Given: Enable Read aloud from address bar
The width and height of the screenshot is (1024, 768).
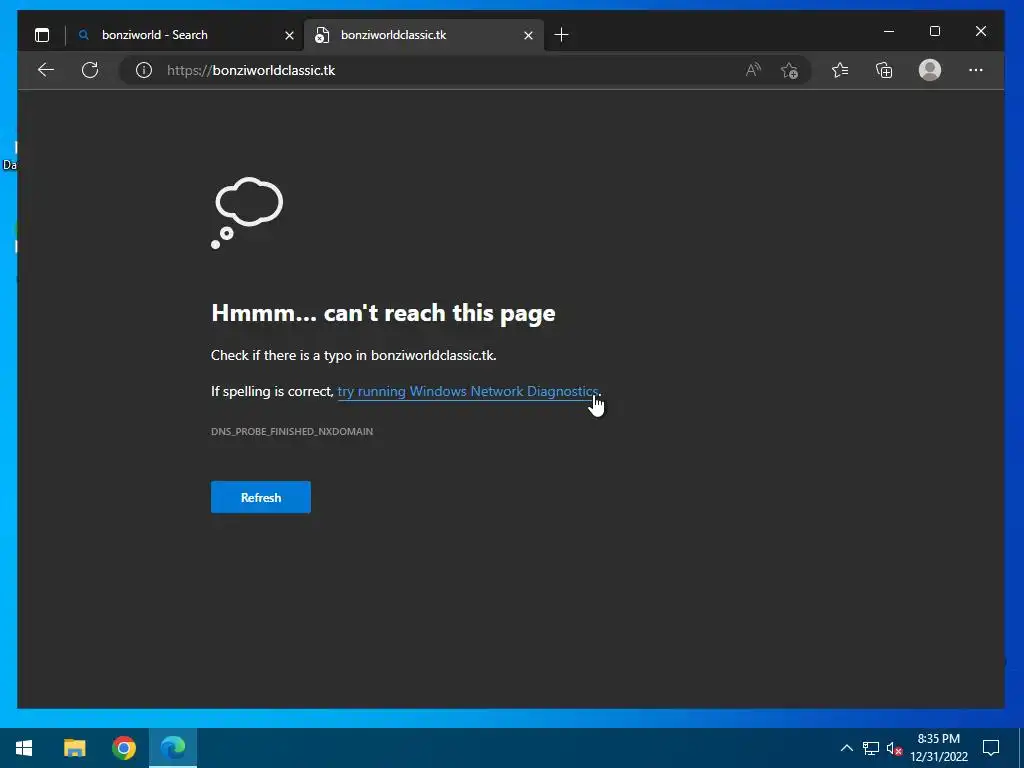Looking at the screenshot, I should pyautogui.click(x=753, y=70).
